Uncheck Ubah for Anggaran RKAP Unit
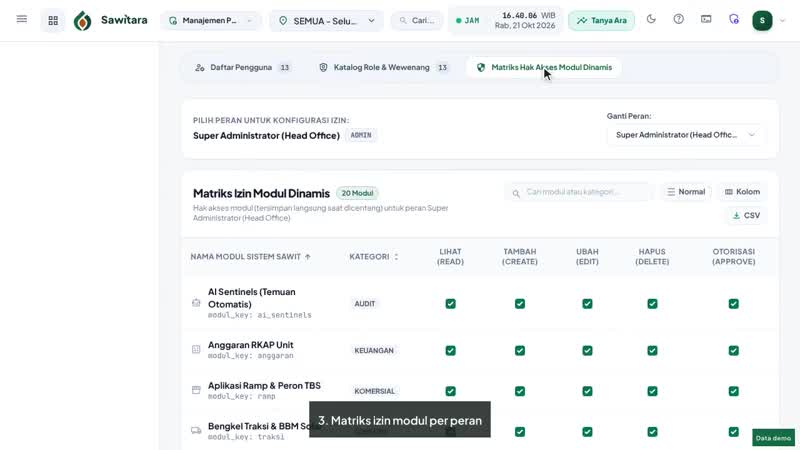 click(x=587, y=351)
